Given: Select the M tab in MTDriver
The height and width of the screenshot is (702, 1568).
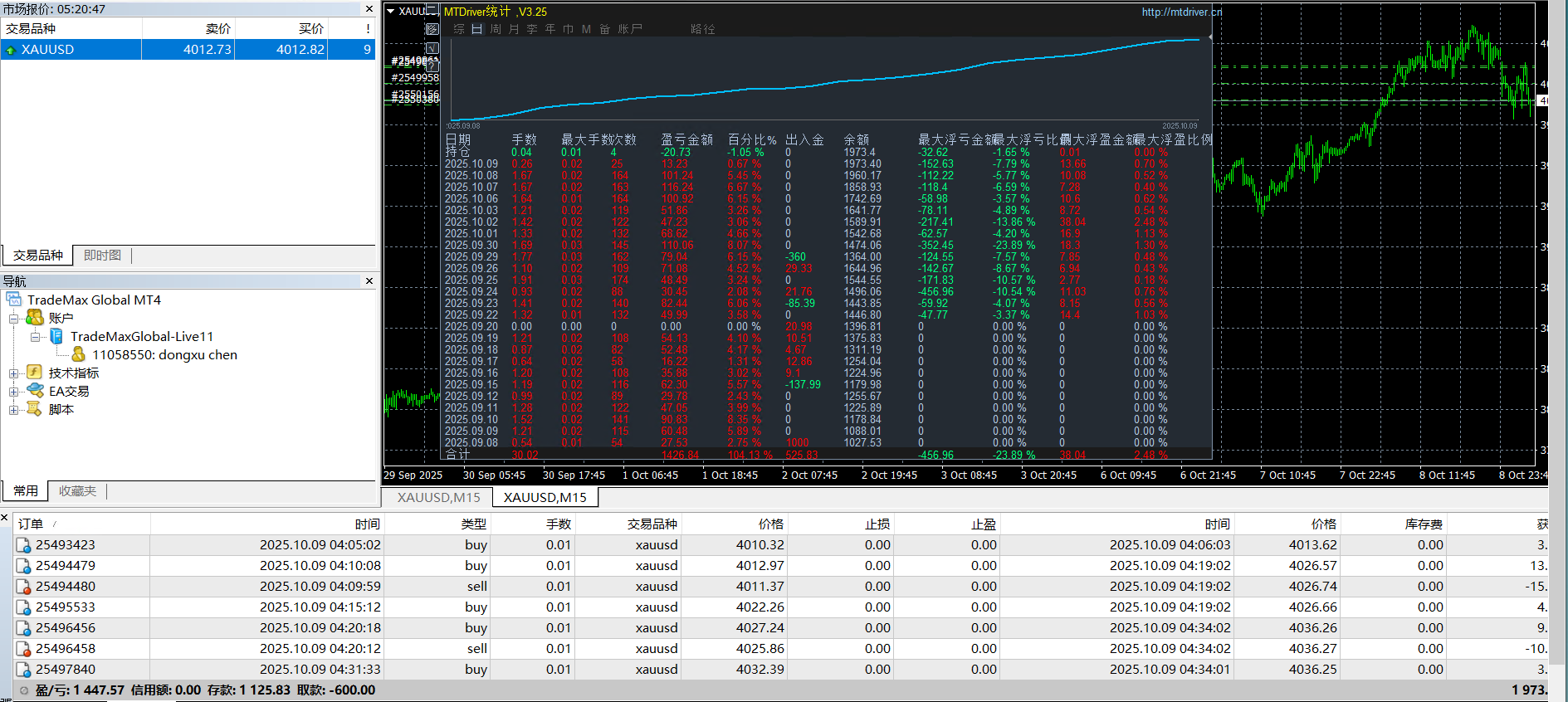Looking at the screenshot, I should pyautogui.click(x=586, y=29).
